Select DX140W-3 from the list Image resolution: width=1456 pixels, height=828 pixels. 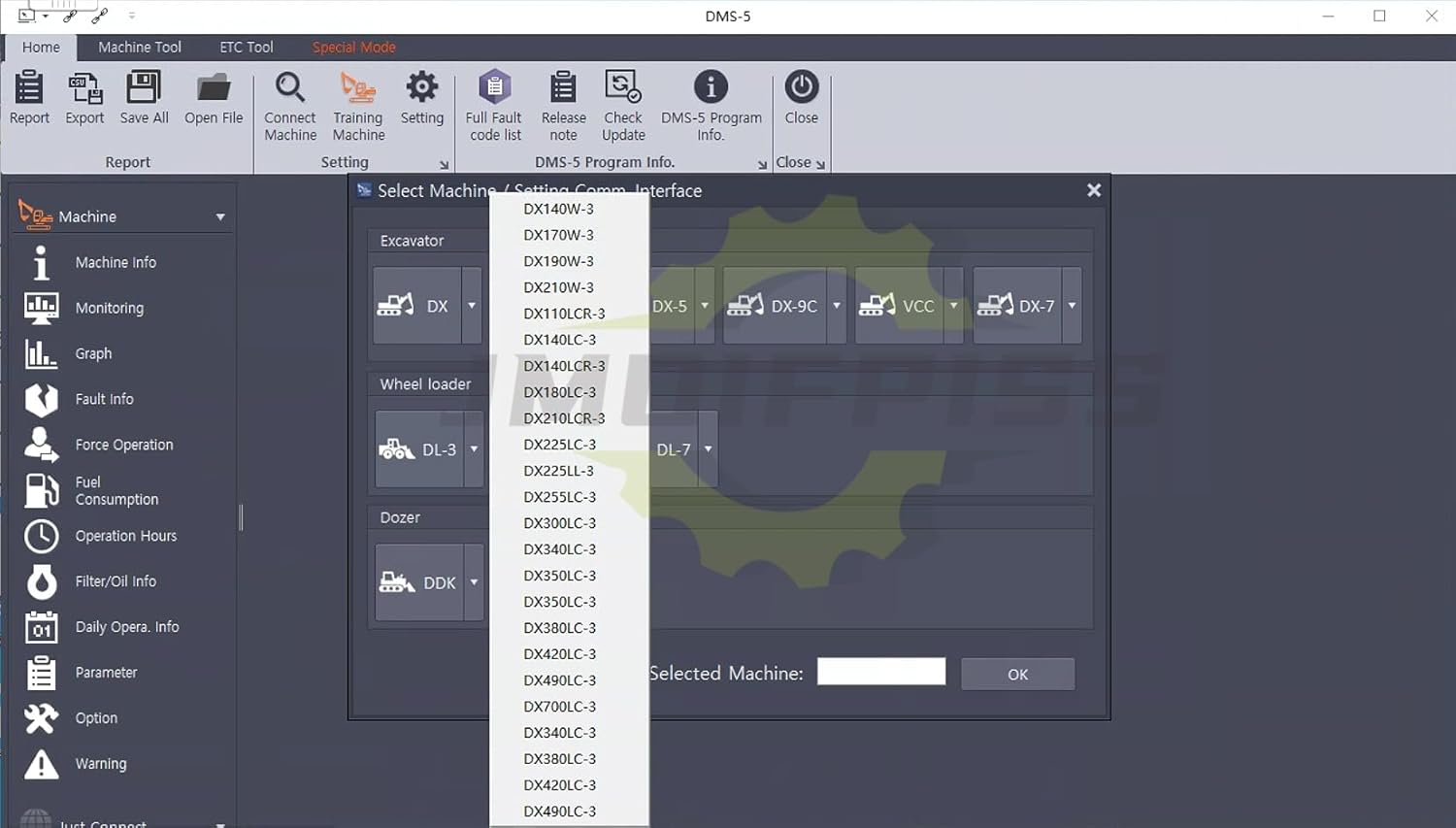(570, 209)
